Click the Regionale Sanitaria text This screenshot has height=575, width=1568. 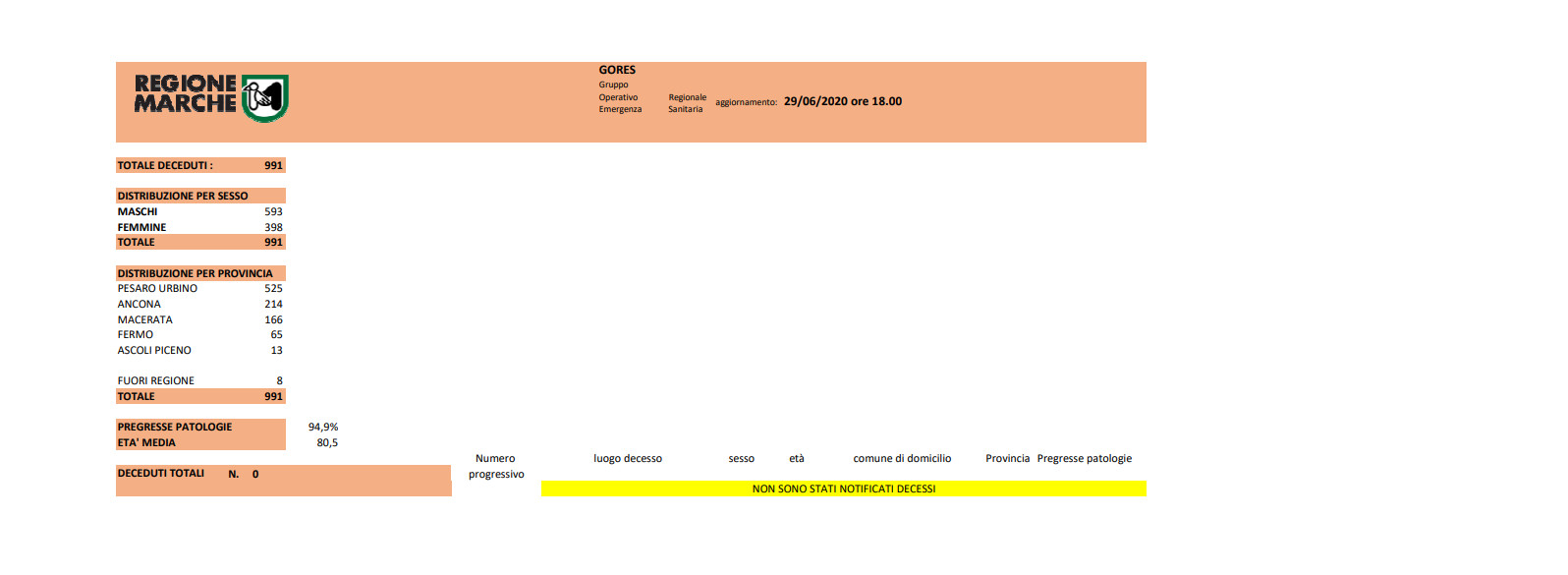pyautogui.click(x=687, y=103)
